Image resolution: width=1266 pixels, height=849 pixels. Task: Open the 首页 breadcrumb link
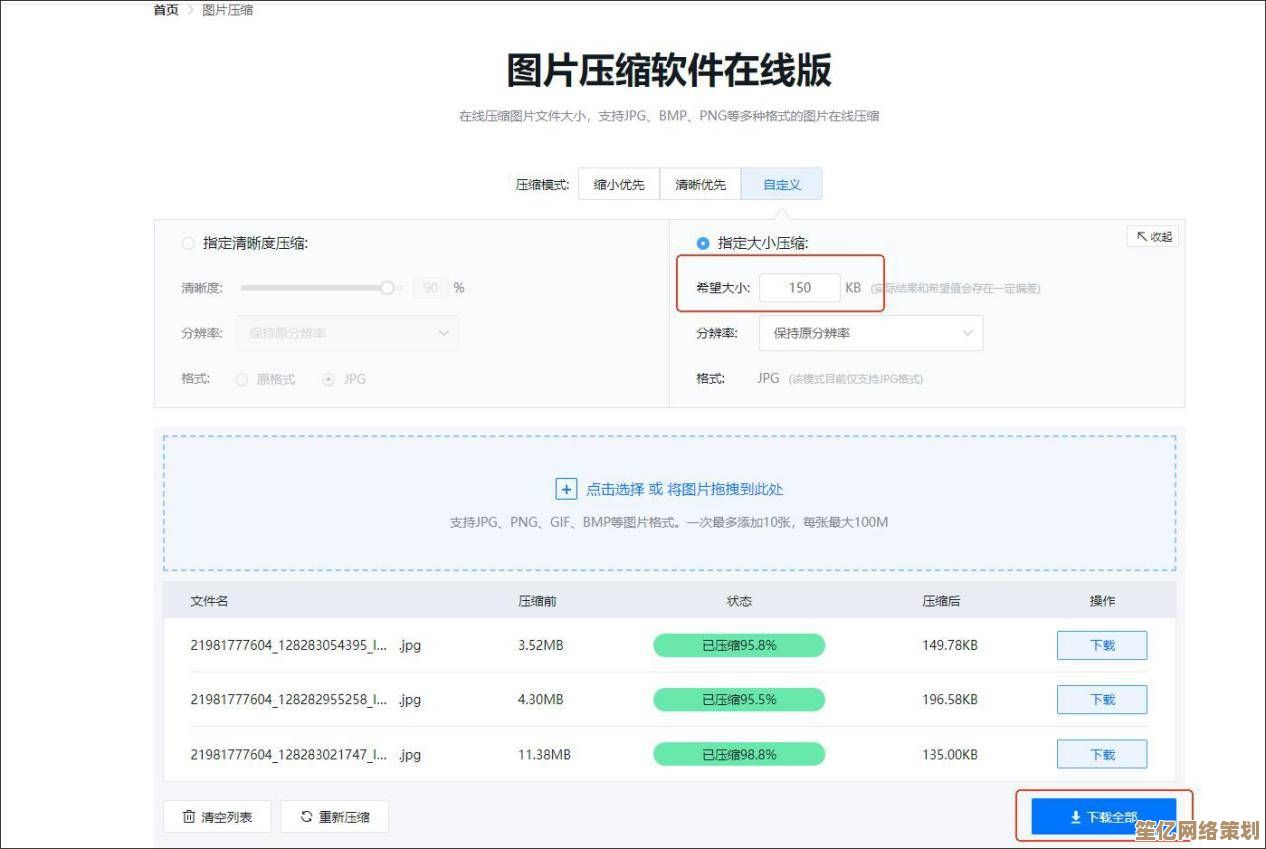tap(164, 10)
